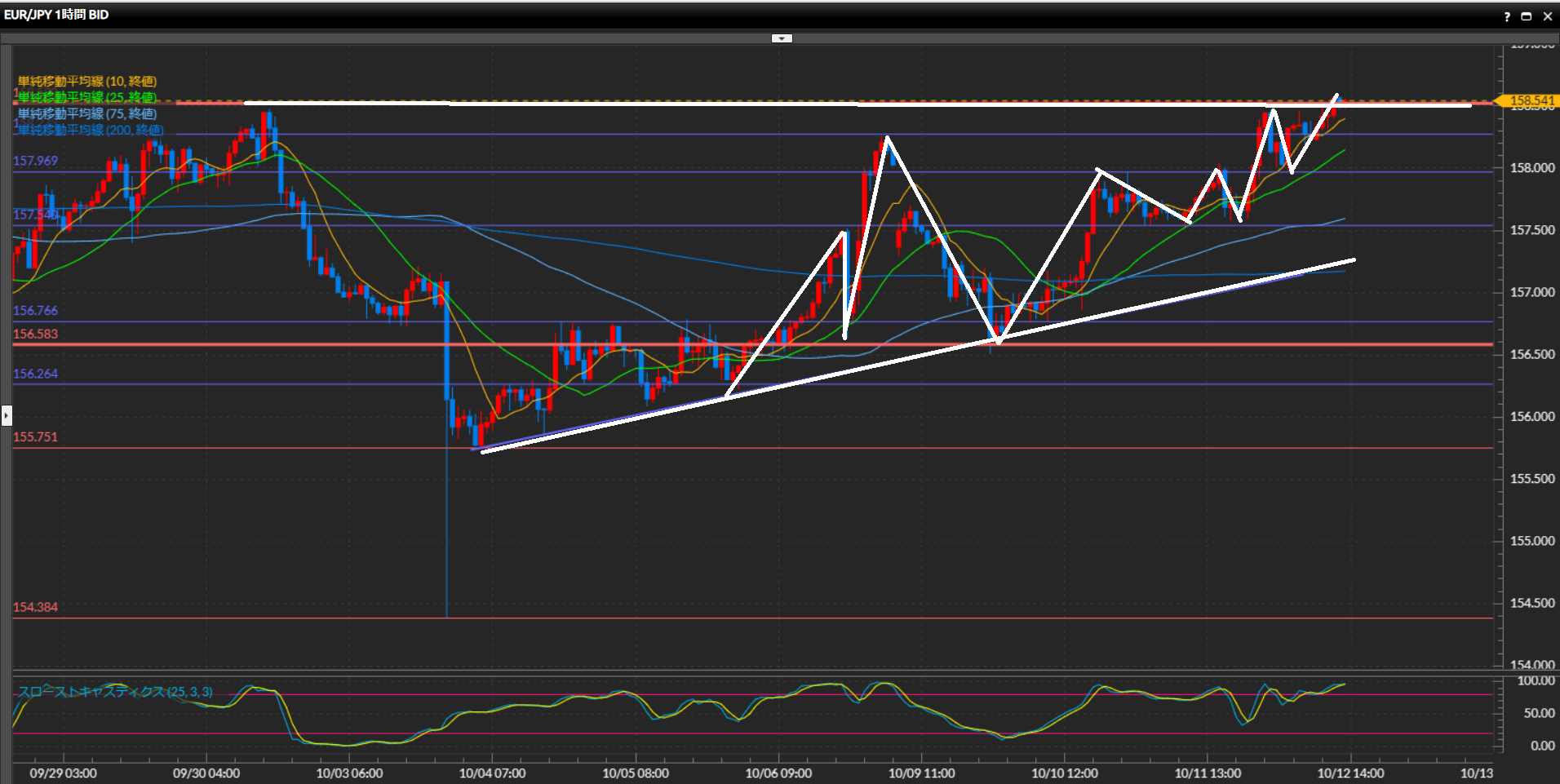Click the 156.264 horizontal line label
This screenshot has width=1560, height=784.
(x=36, y=374)
